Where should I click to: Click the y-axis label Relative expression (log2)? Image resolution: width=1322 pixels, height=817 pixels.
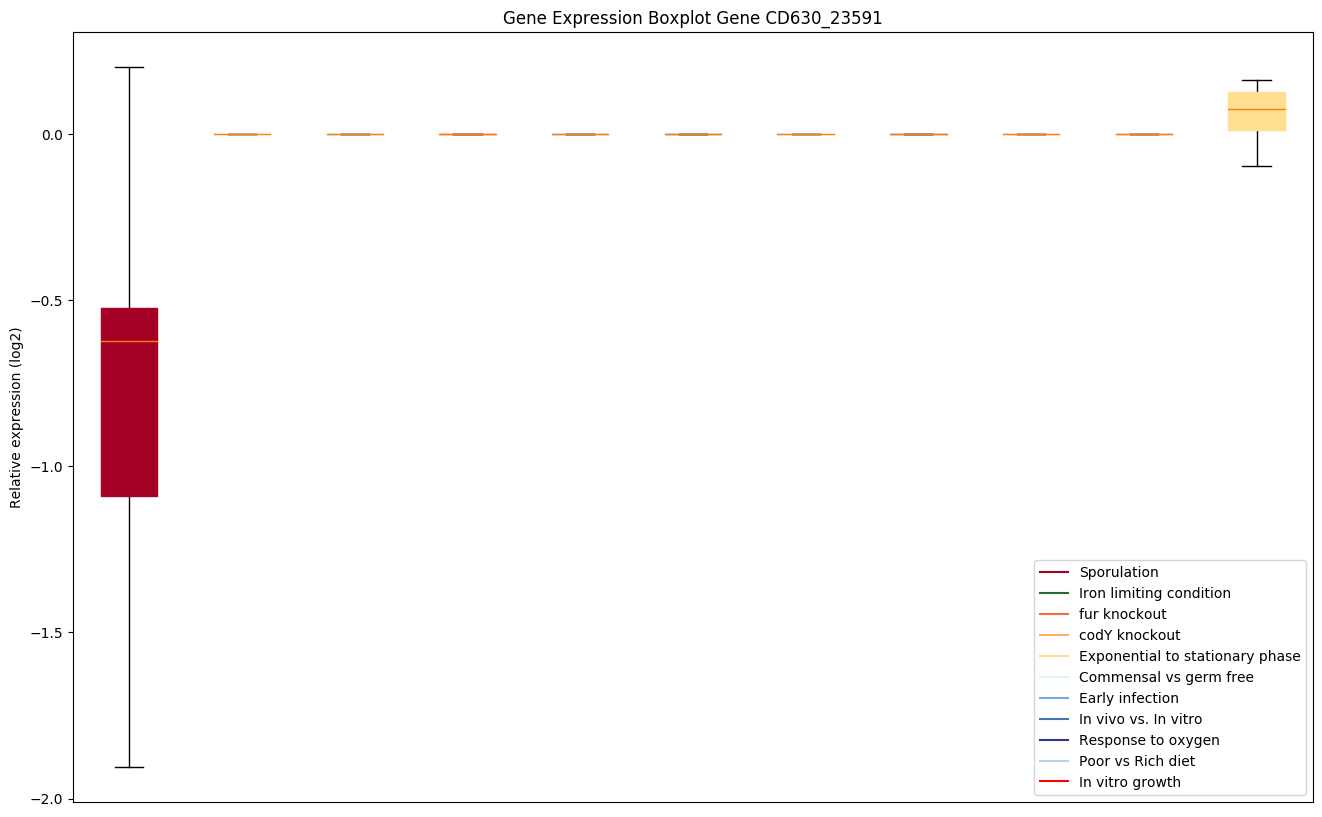click(16, 418)
